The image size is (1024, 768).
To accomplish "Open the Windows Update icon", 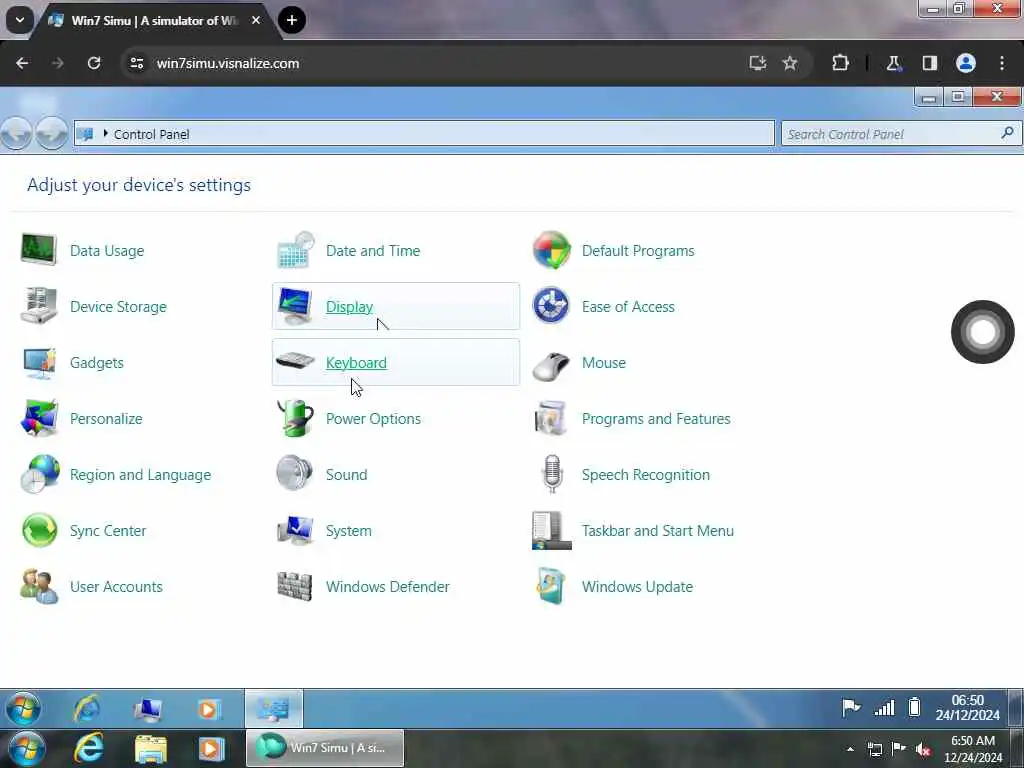I will 551,586.
